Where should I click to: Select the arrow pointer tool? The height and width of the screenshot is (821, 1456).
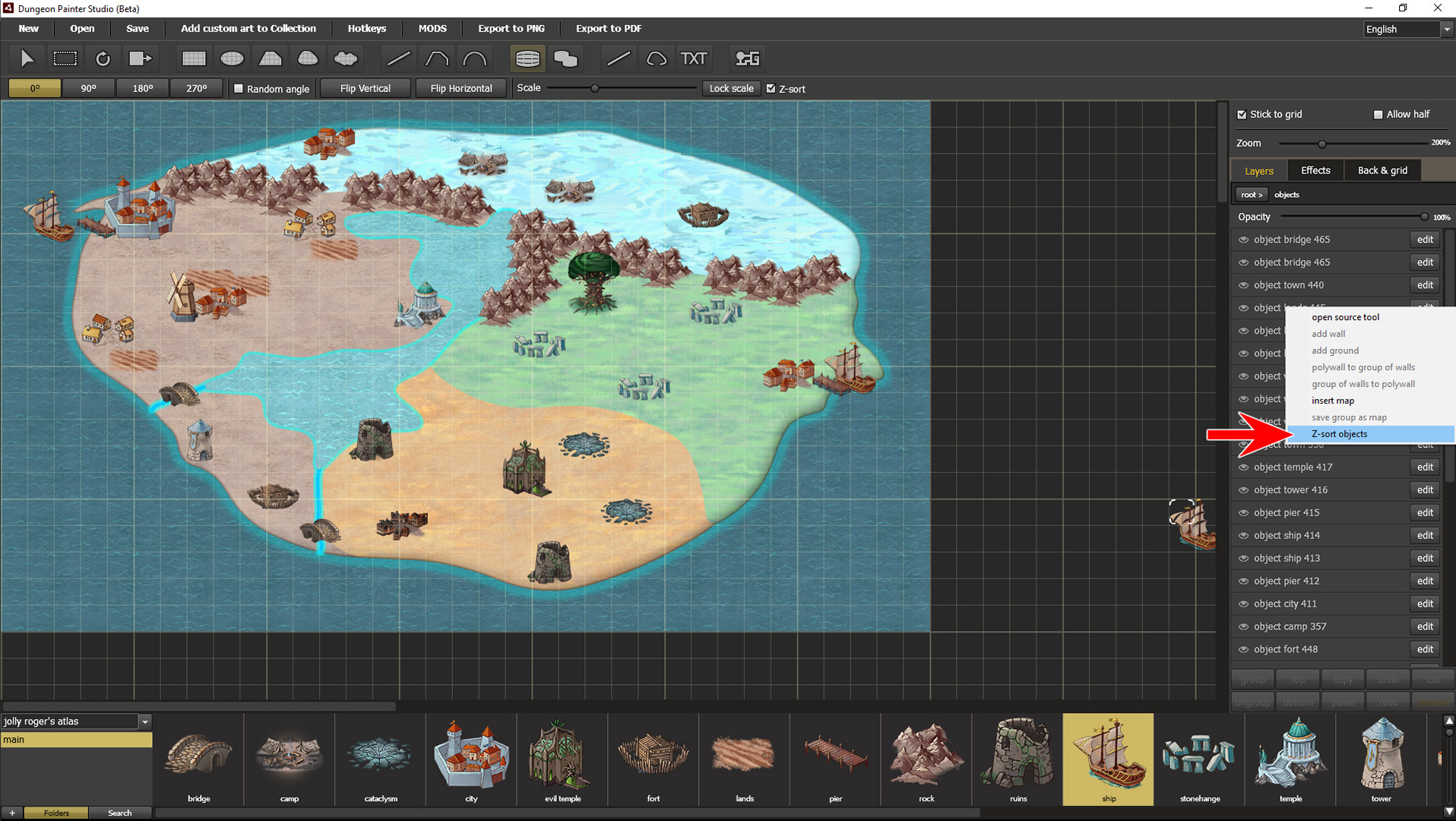pyautogui.click(x=27, y=59)
